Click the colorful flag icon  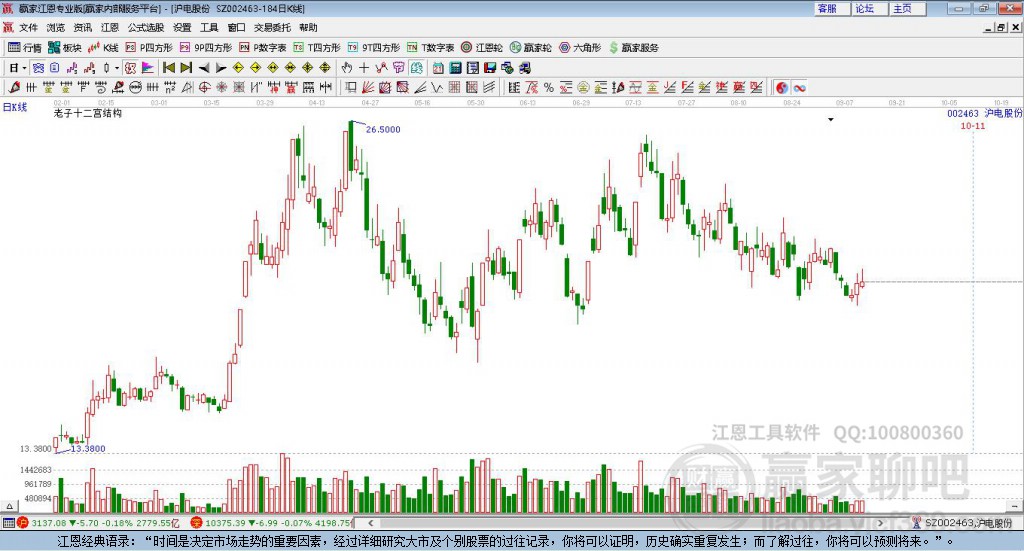(148, 68)
